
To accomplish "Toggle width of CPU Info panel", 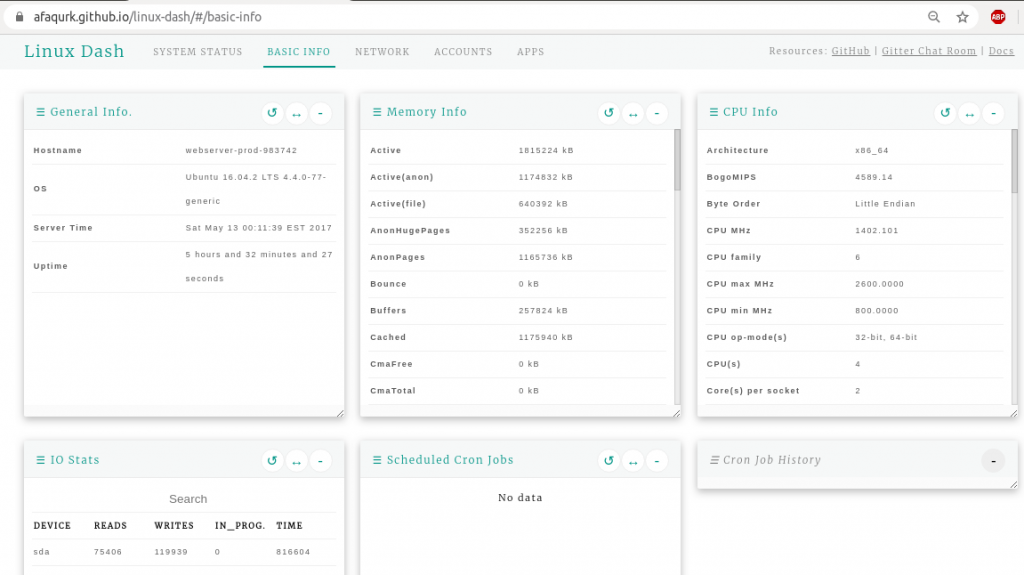I will [969, 113].
